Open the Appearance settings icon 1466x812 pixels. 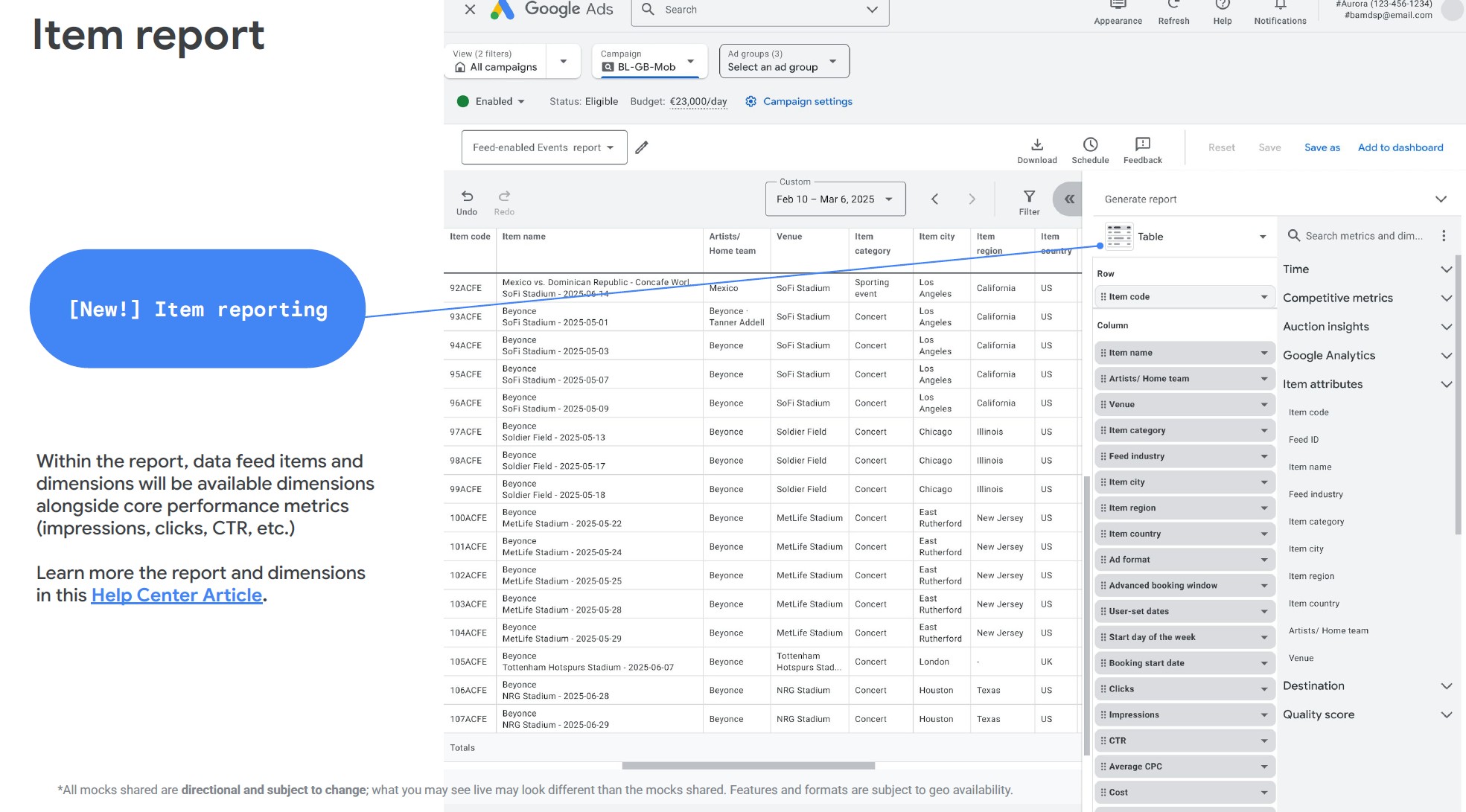[x=1118, y=6]
